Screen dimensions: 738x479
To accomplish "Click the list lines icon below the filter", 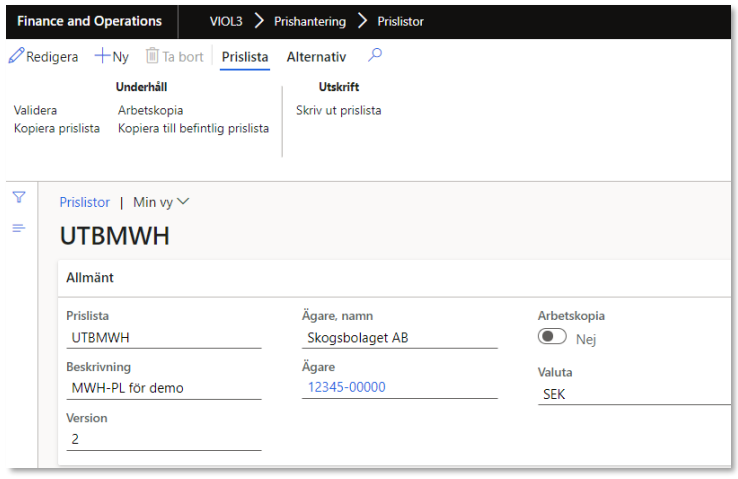I will point(18,229).
